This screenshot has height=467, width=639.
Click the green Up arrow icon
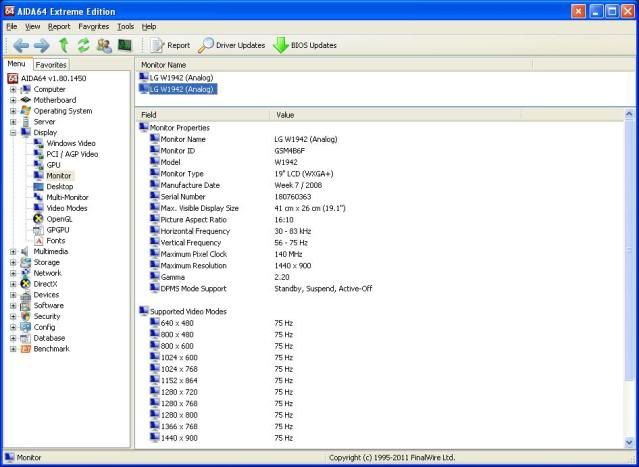coord(64,45)
